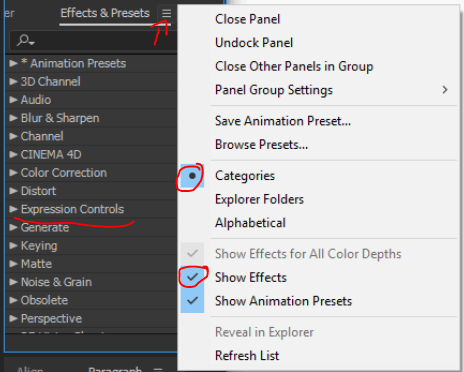This screenshot has width=464, height=372.
Task: Expand the Animation Presets category
Action: 13,63
